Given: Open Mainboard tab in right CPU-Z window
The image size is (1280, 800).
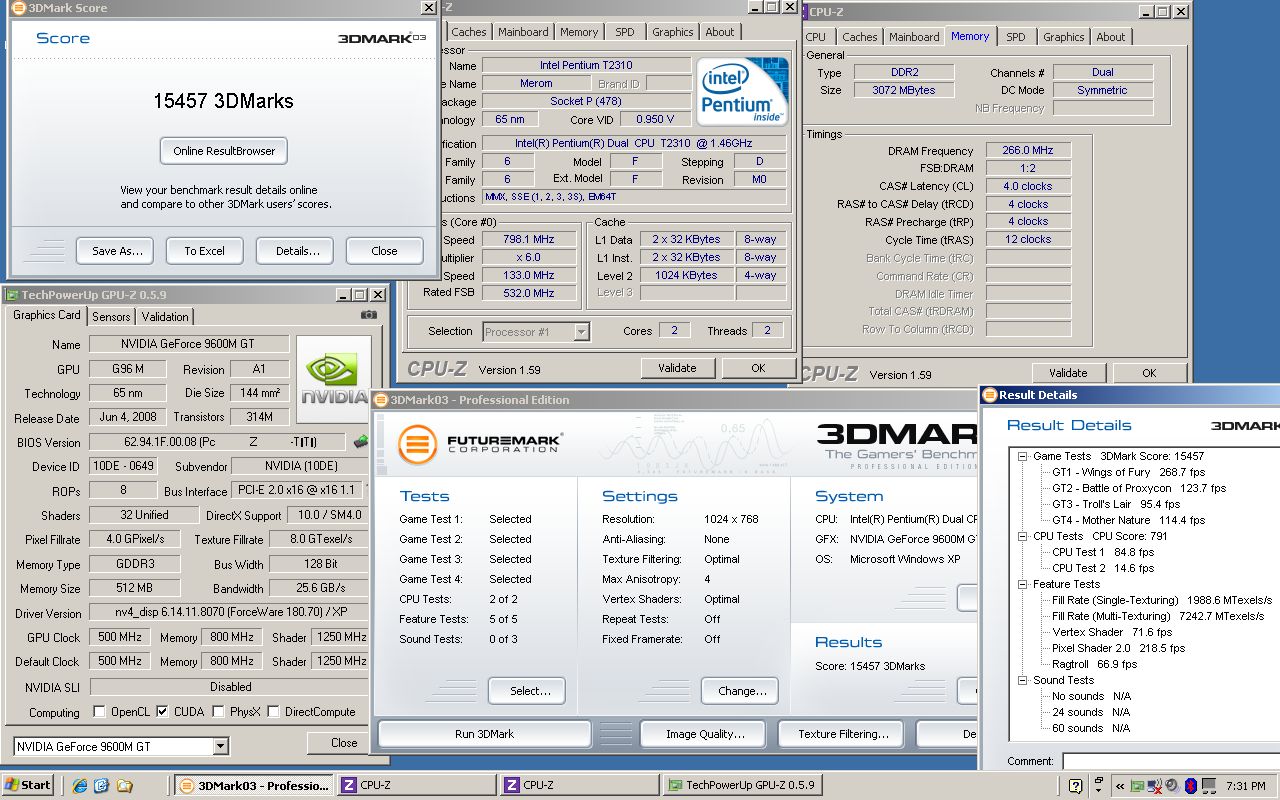Looking at the screenshot, I should (x=914, y=37).
